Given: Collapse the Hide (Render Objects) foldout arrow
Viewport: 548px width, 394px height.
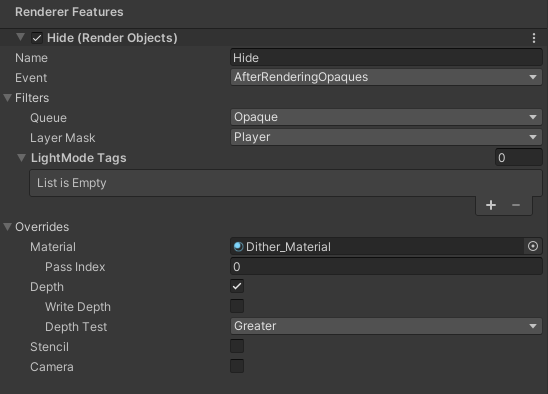Looking at the screenshot, I should (x=21, y=37).
